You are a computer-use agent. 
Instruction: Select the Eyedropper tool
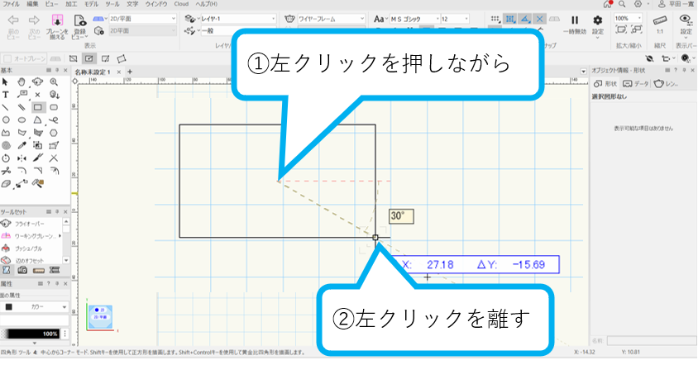[x=21, y=145]
